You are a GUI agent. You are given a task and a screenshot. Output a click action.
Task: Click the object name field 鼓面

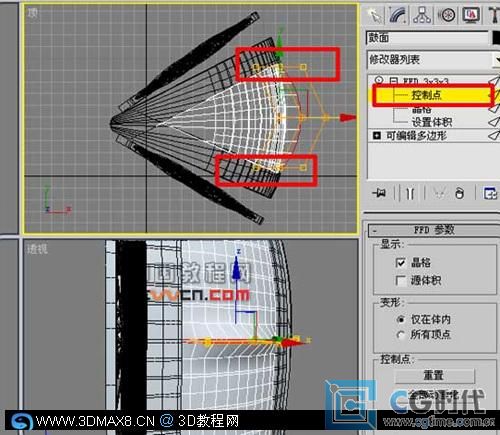[427, 38]
